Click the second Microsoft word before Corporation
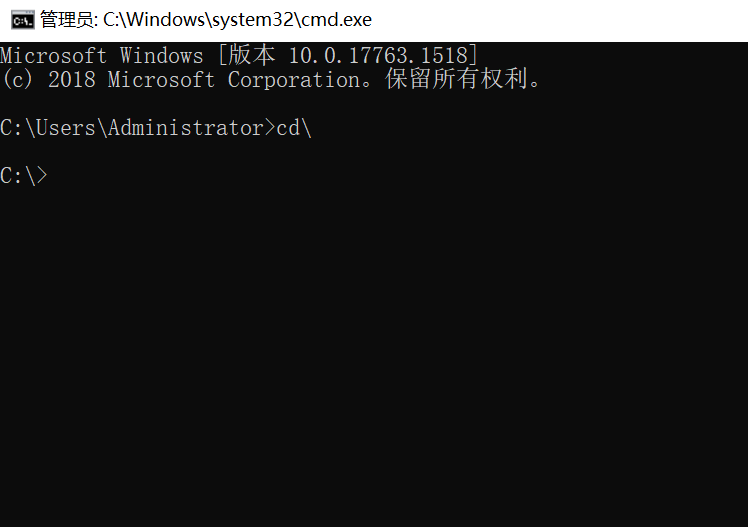The width and height of the screenshot is (748, 527). 161,80
